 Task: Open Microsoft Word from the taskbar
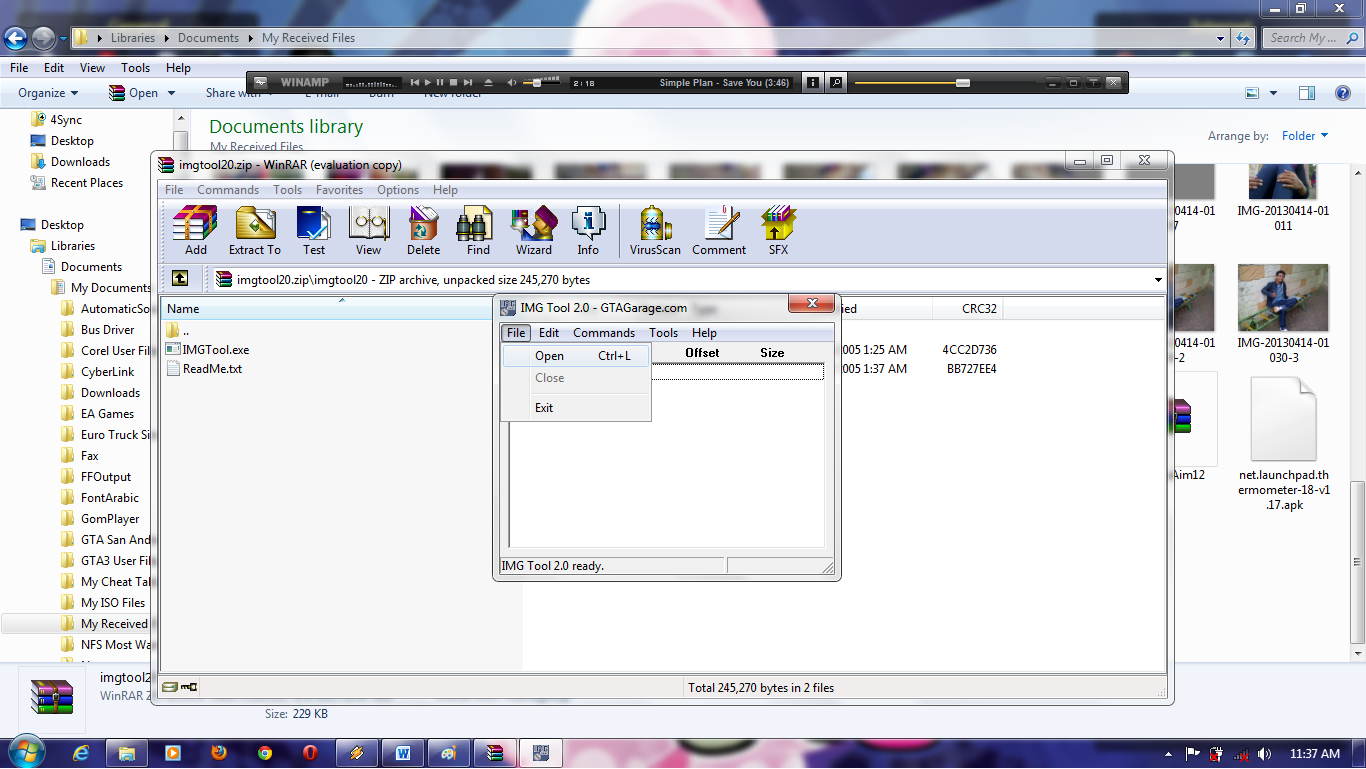pyautogui.click(x=403, y=752)
